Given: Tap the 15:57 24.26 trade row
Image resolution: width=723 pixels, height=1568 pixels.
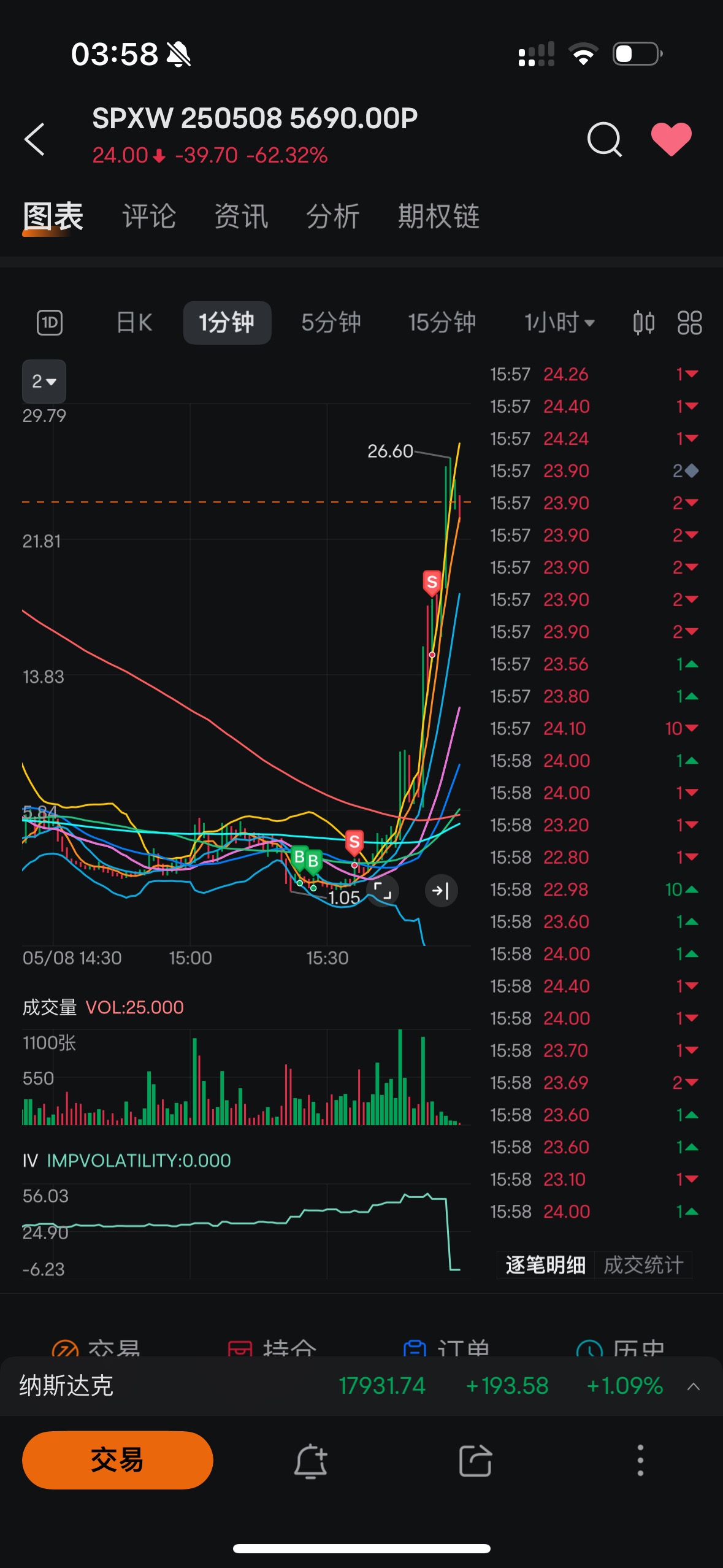Looking at the screenshot, I should point(594,374).
